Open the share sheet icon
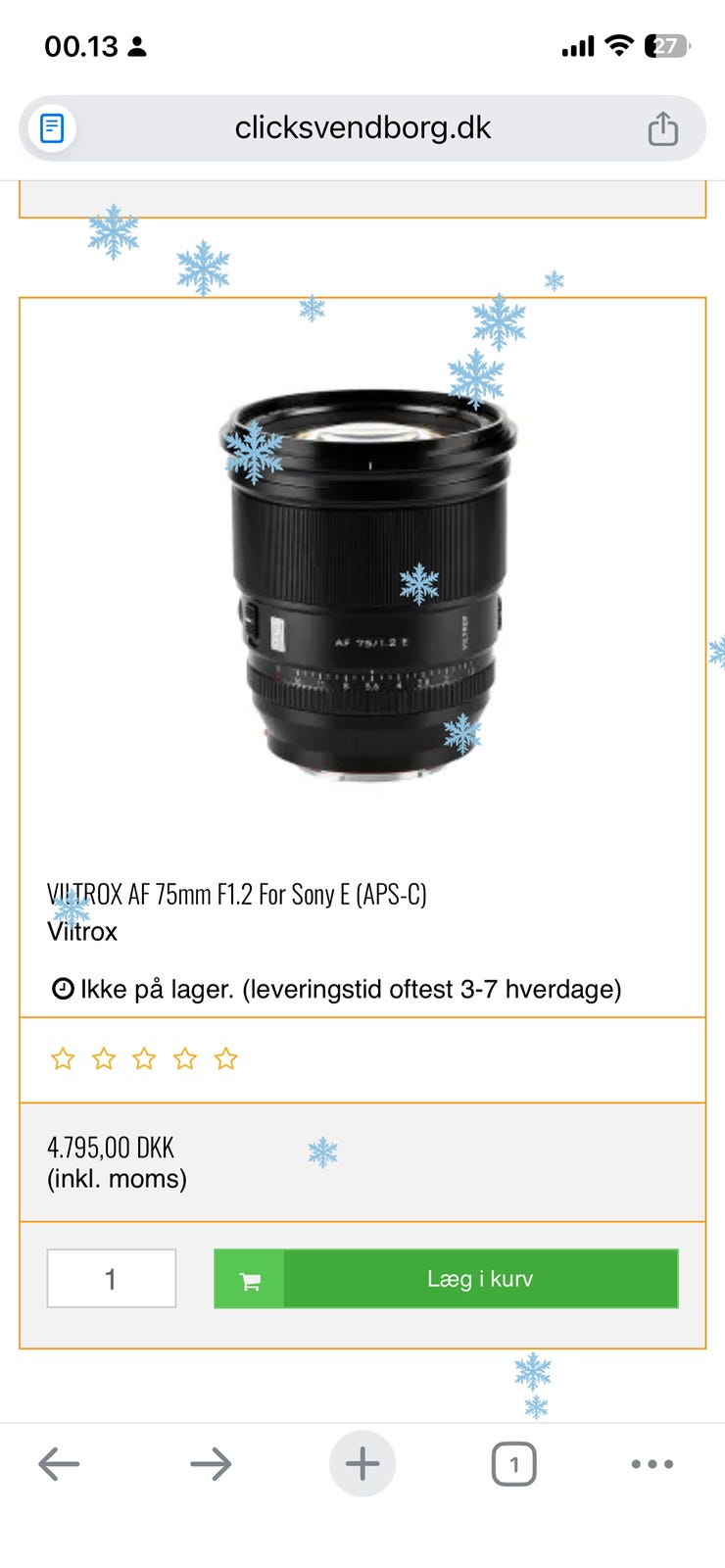The image size is (725, 1568). (663, 128)
